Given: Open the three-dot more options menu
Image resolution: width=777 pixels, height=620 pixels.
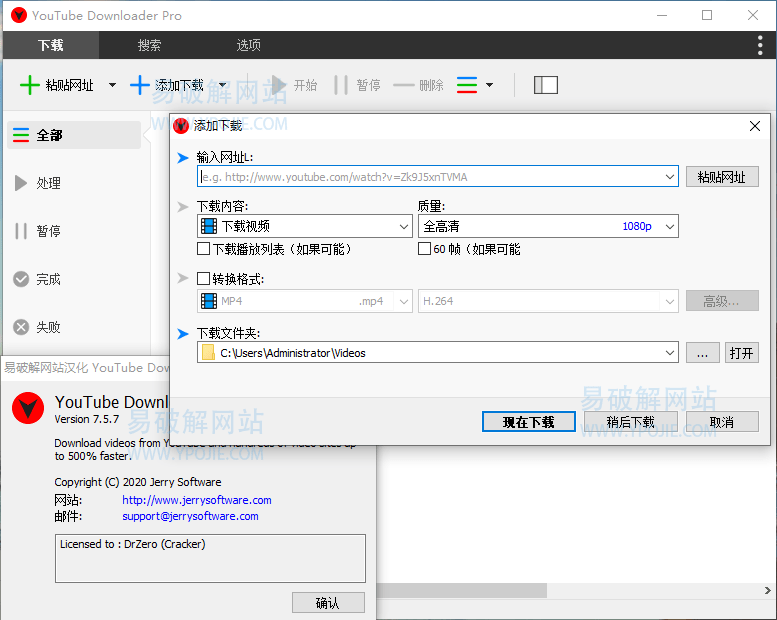Looking at the screenshot, I should pyautogui.click(x=760, y=45).
